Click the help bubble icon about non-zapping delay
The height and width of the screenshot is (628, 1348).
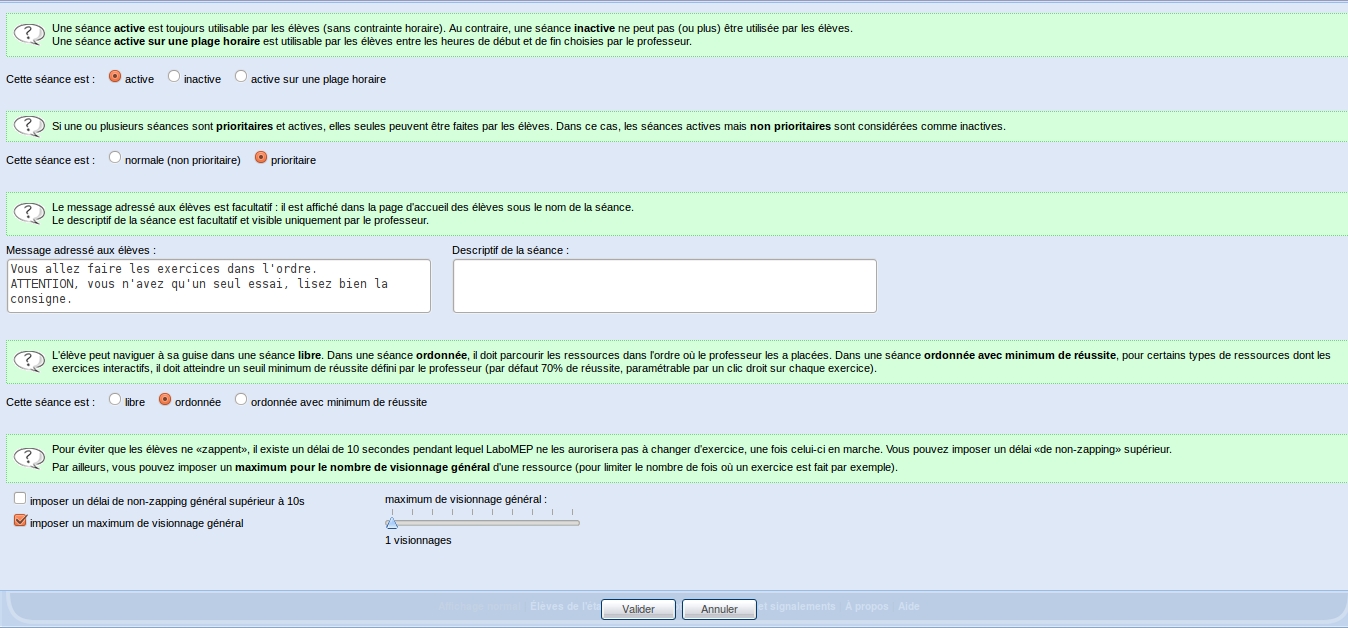coord(28,458)
